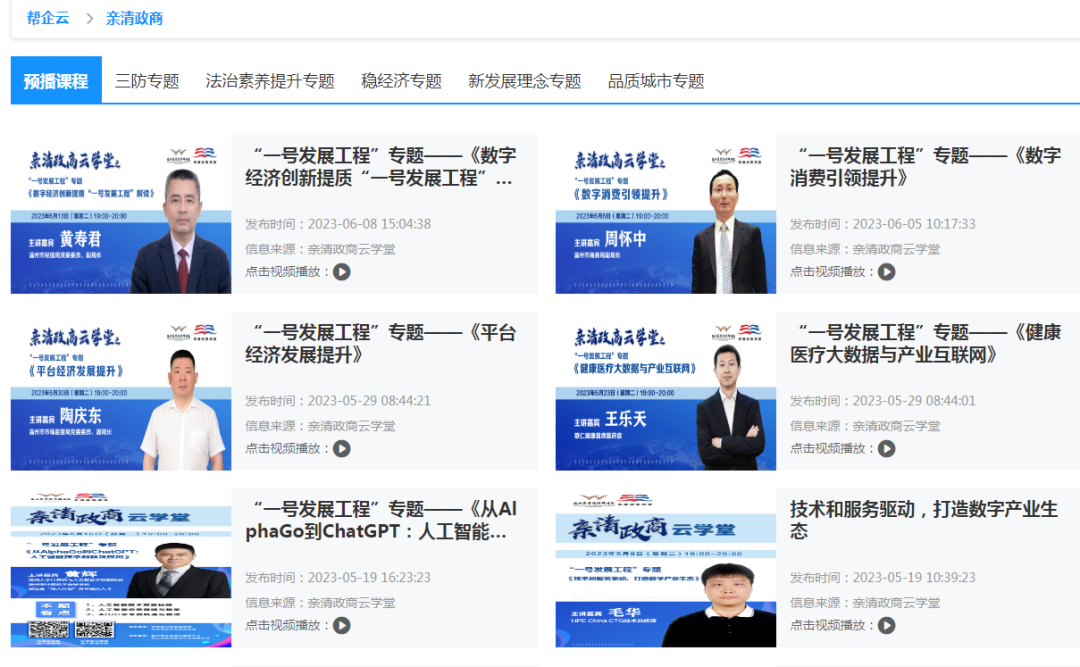Play the 数字消费引领提升 video
The width and height of the screenshot is (1080, 667).
pyautogui.click(x=886, y=271)
